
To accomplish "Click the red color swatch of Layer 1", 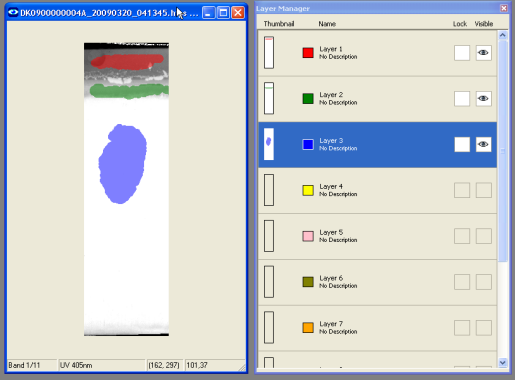I will [x=308, y=53].
